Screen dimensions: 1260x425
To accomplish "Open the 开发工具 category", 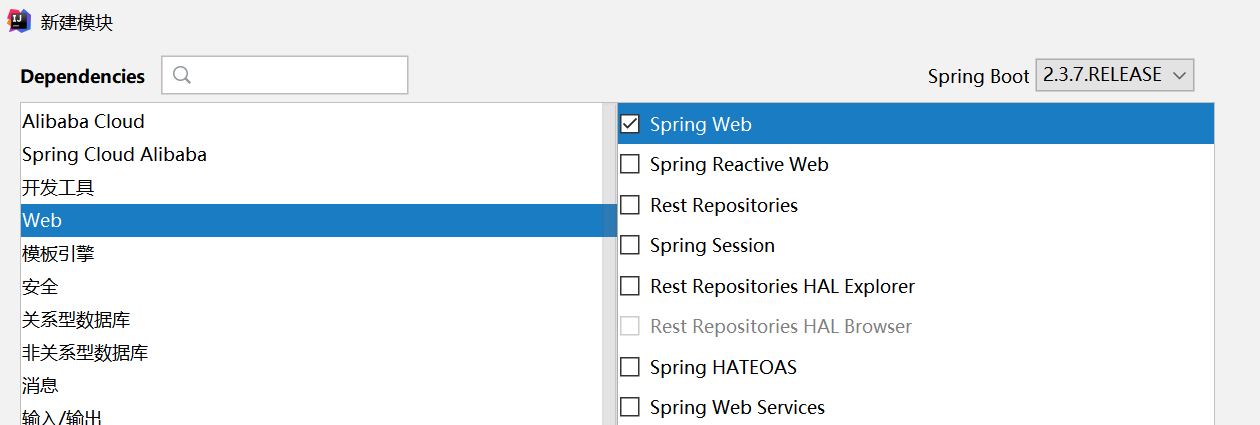I will point(58,188).
